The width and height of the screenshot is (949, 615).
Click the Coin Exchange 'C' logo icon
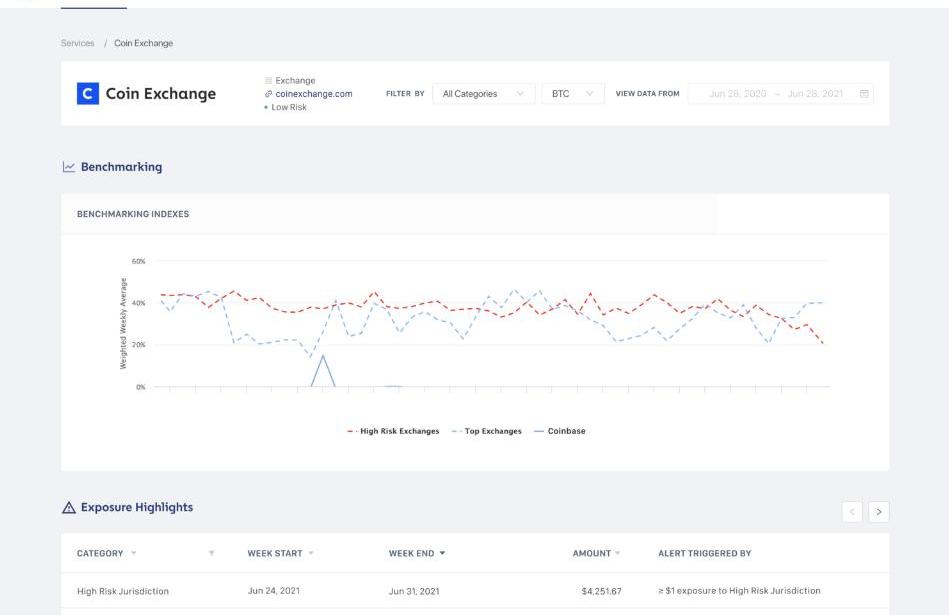pos(88,94)
